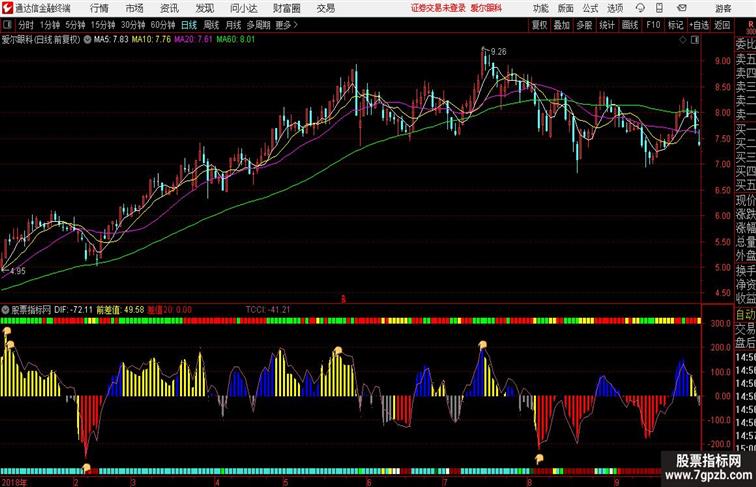Click the MA10: 7.76 value
This screenshot has width=756, height=487.
coord(151,40)
